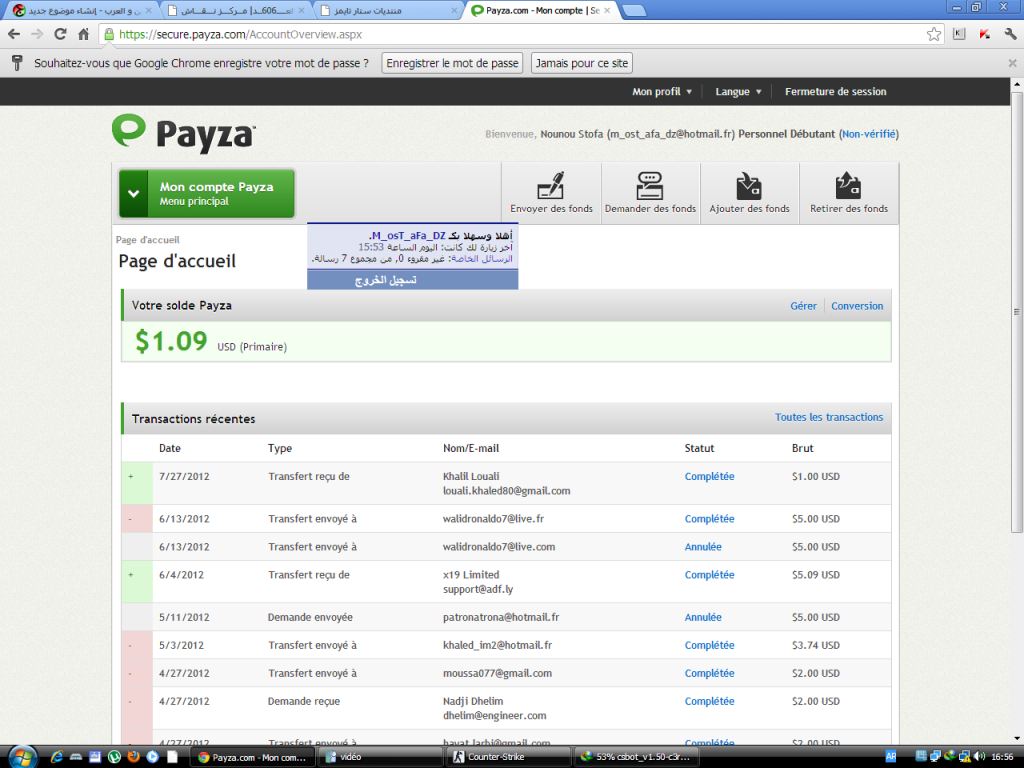Click the dhelim@engineer.com email text

pyautogui.click(x=494, y=716)
